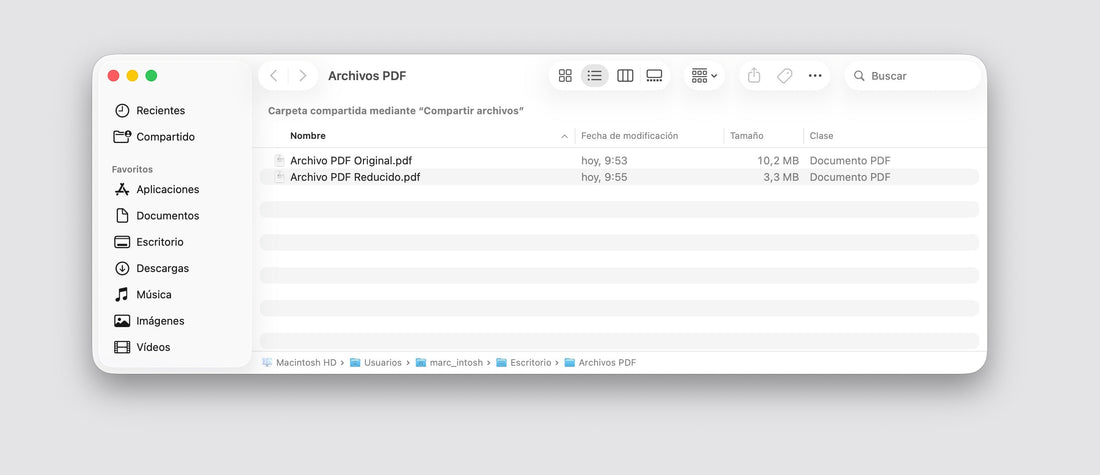This screenshot has height=475, width=1100.
Task: Click the 3,3 MB size cell
Action: pyautogui.click(x=781, y=177)
